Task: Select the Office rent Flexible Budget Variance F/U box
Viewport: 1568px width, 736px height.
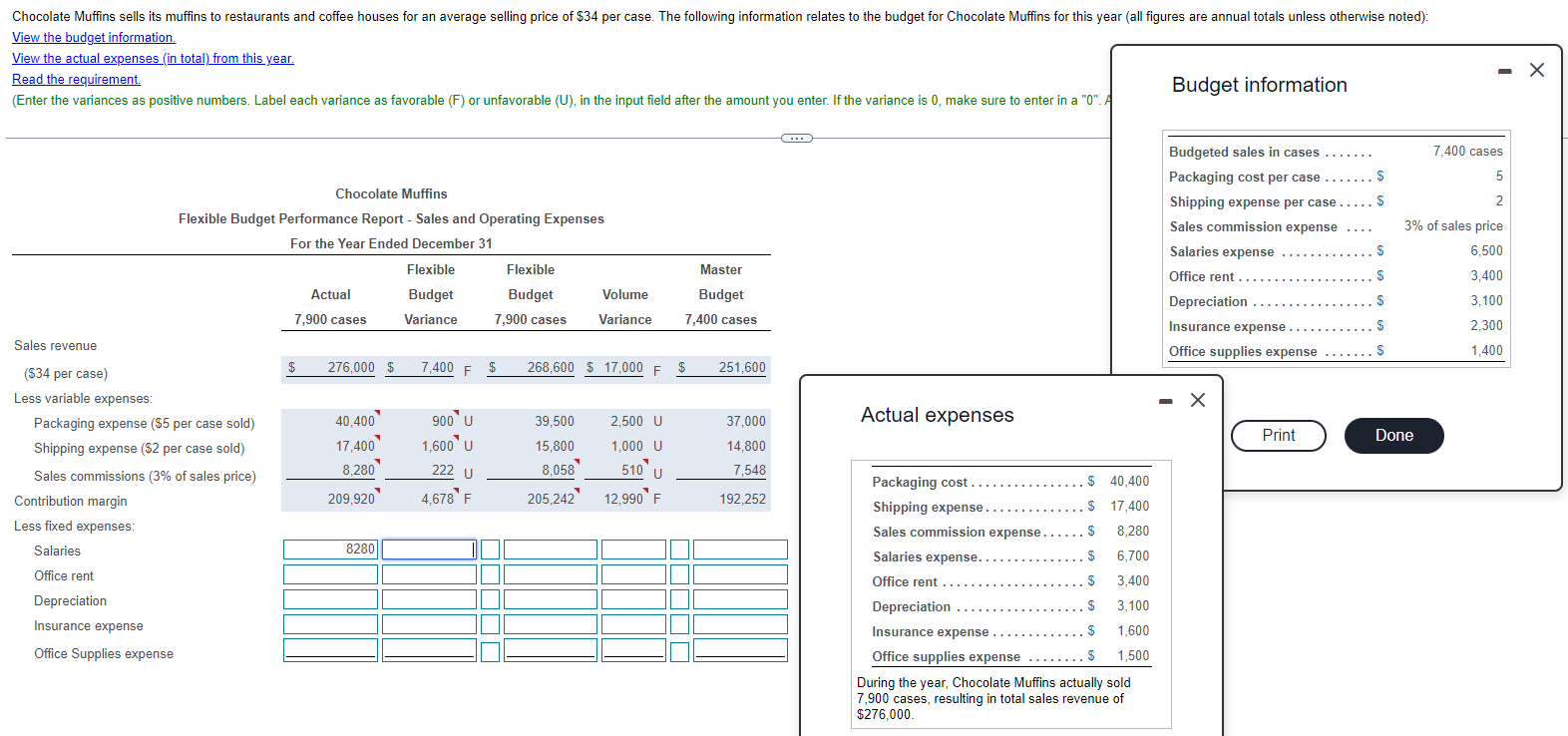Action: point(490,574)
